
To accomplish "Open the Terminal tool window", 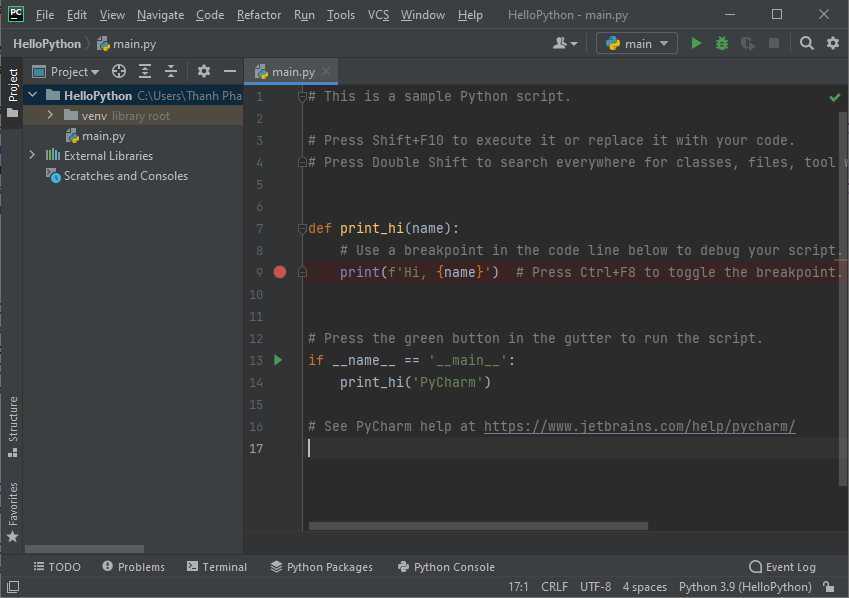I will click(x=217, y=567).
